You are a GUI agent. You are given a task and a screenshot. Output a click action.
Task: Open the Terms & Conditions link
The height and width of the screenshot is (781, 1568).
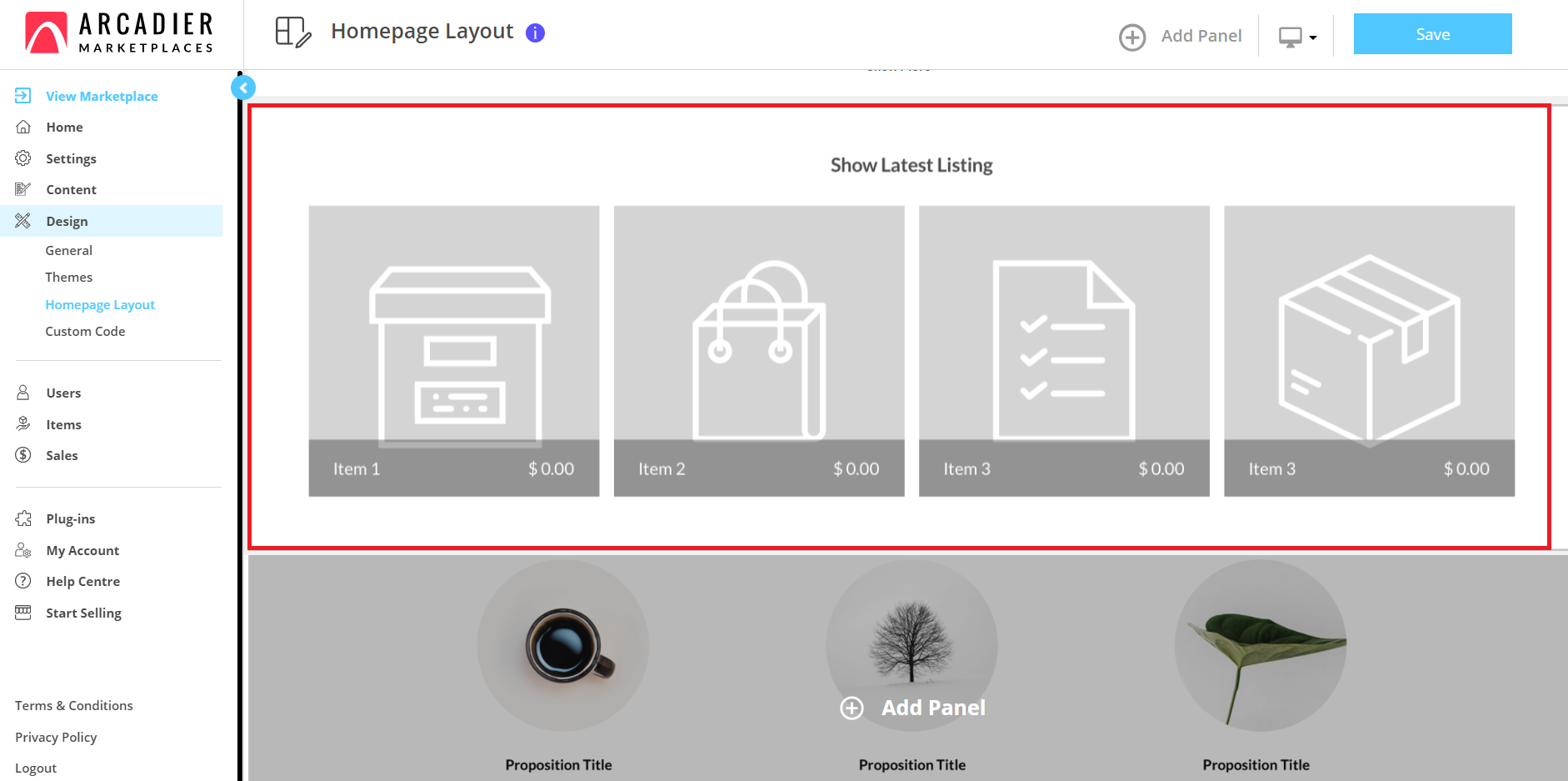(x=74, y=705)
